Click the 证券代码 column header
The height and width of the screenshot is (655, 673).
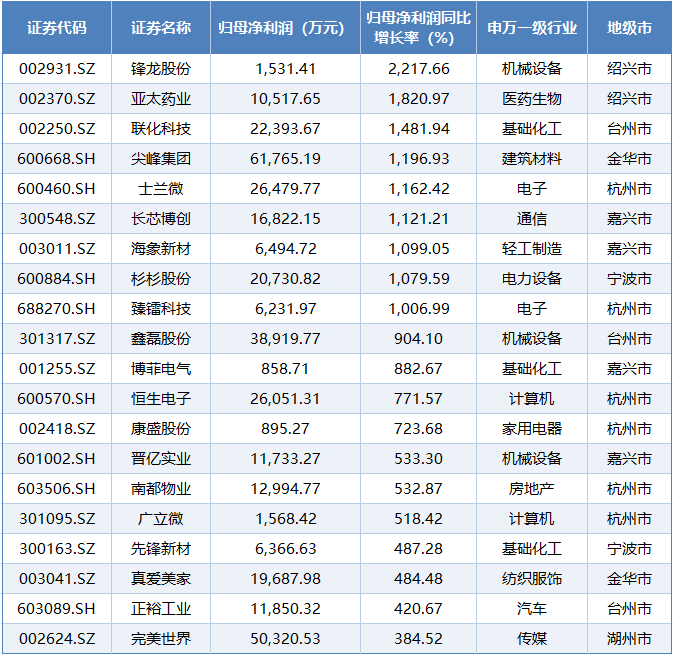click(57, 28)
